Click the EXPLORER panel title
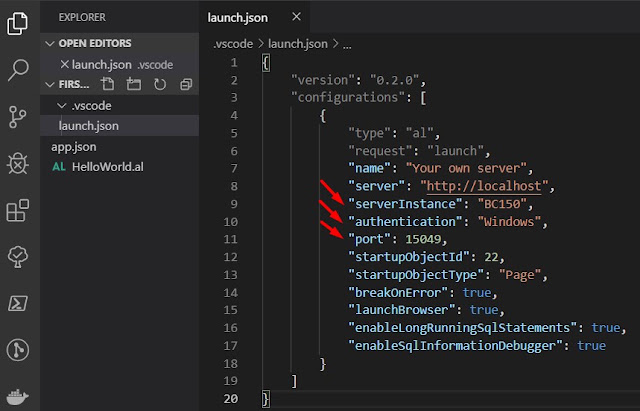This screenshot has width=640, height=411. click(x=82, y=18)
